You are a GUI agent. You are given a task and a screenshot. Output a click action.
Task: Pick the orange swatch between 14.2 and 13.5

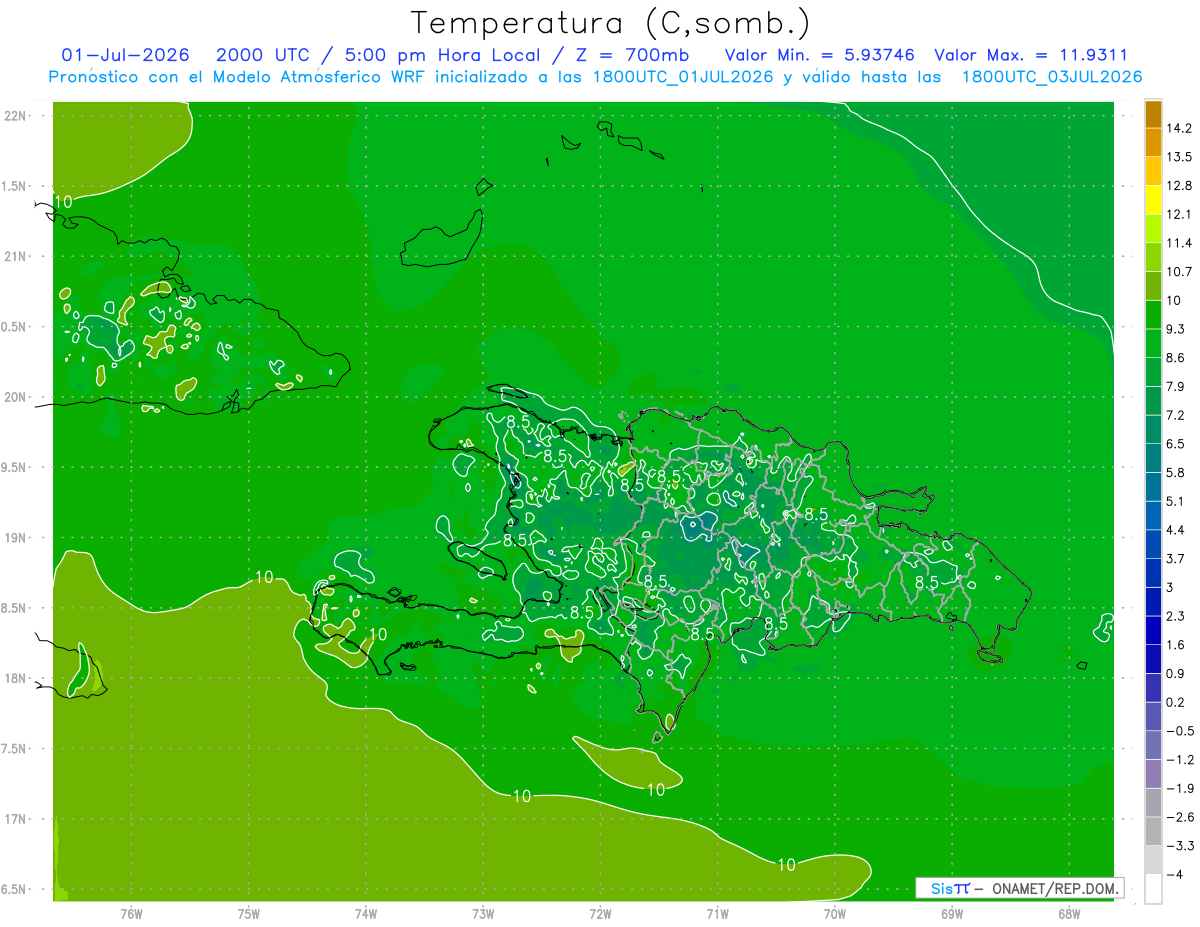click(x=1153, y=143)
